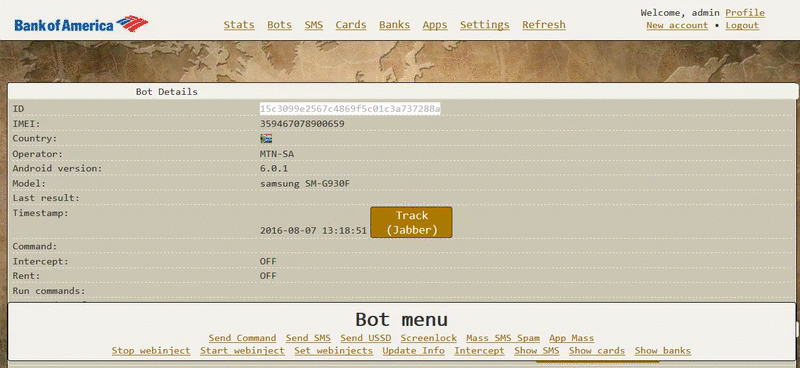Navigate to the Banks page

[394, 24]
